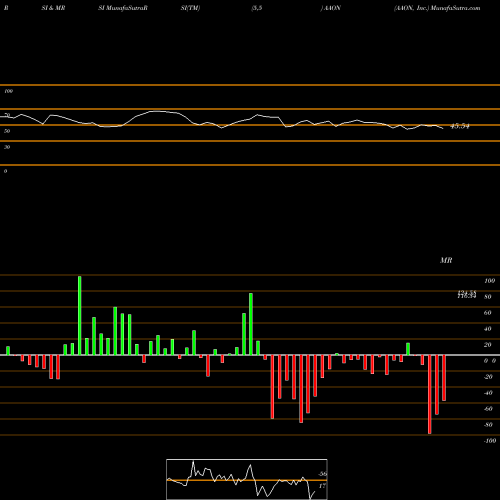Click the '-40' label on MR axis
Screen dimensions: 500x500
[x=488, y=393]
